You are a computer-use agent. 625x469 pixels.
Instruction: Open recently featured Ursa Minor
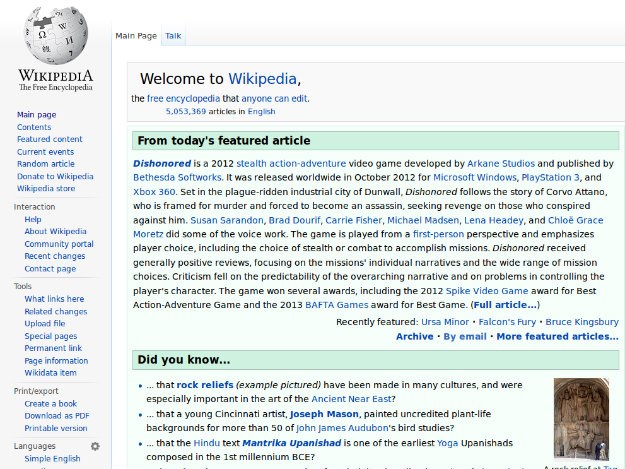(x=445, y=322)
